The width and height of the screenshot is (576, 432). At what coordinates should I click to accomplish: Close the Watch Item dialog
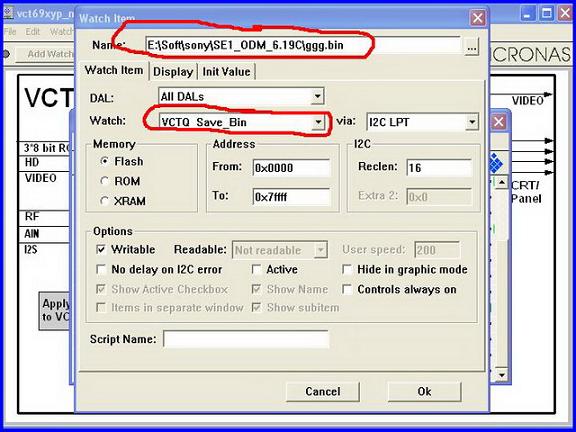click(x=477, y=18)
